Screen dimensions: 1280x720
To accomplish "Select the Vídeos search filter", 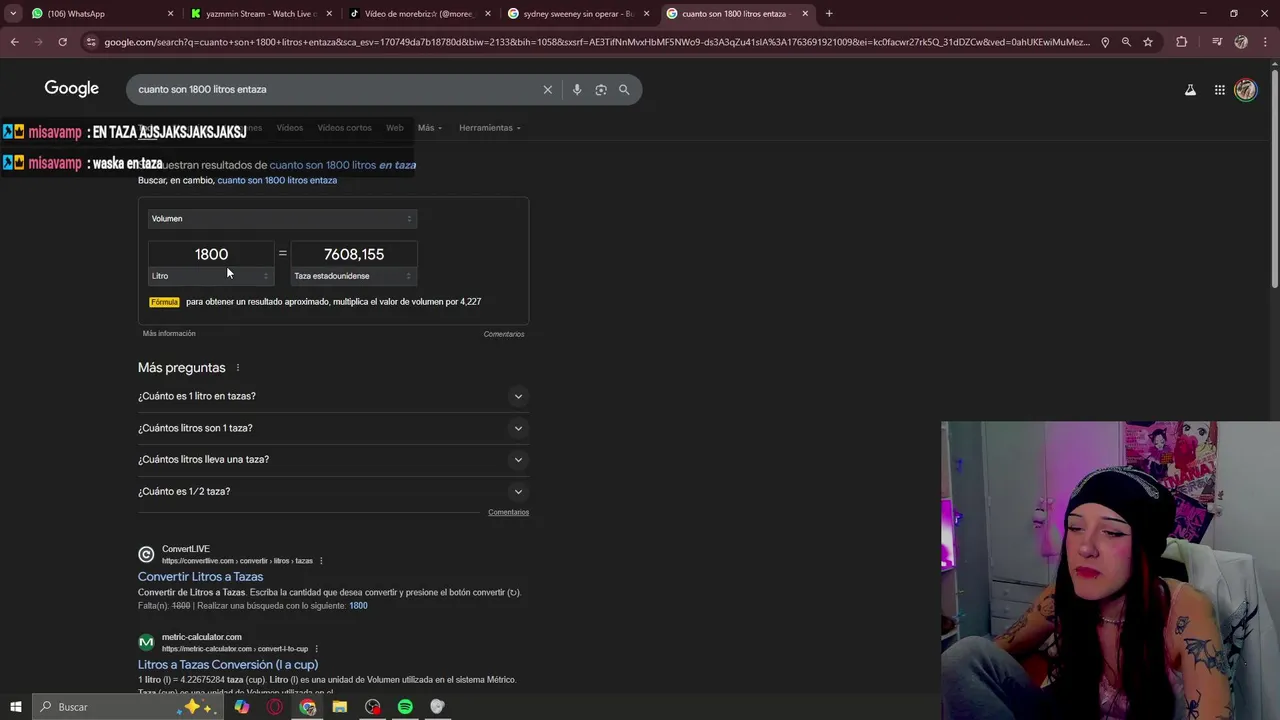I will (x=290, y=128).
